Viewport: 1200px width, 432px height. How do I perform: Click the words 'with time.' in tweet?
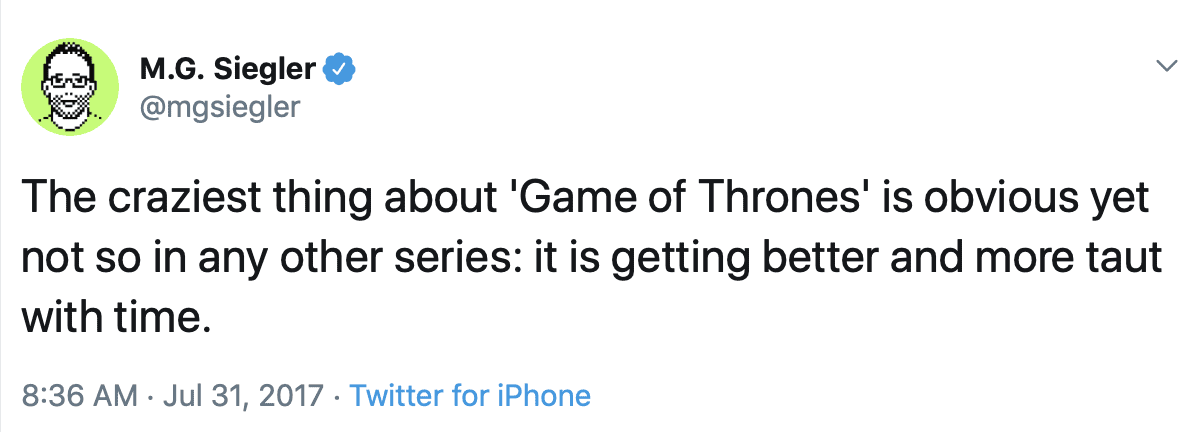[x=116, y=318]
